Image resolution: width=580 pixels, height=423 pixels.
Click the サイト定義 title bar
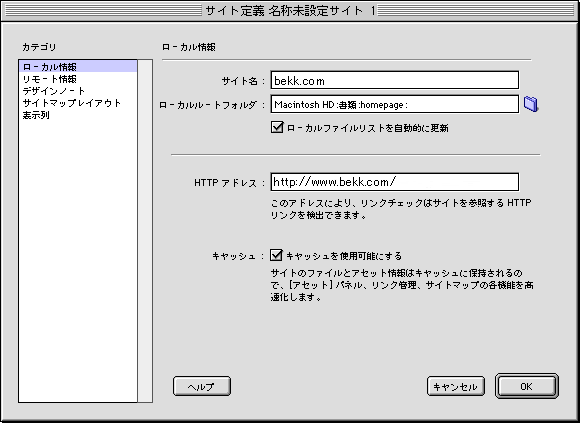point(290,10)
